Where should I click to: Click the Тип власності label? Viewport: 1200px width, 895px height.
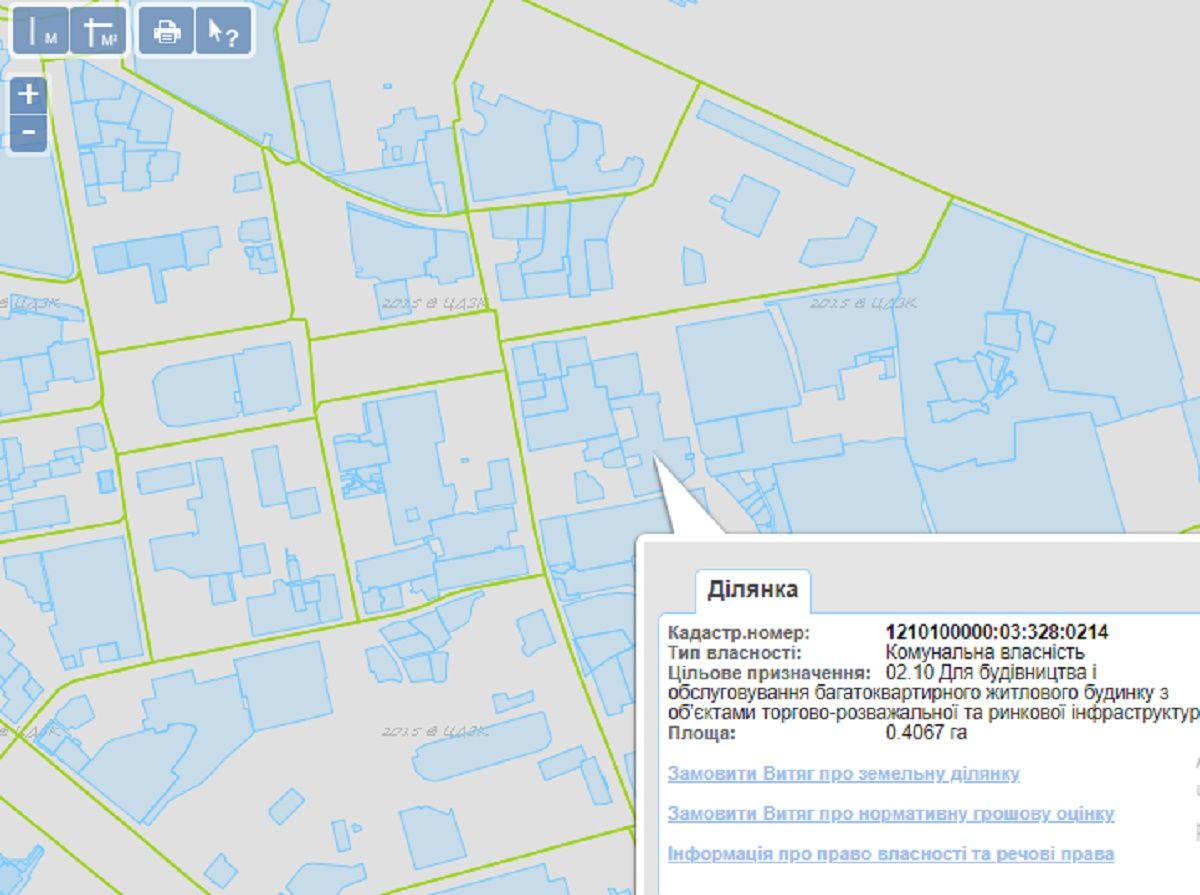click(735, 652)
